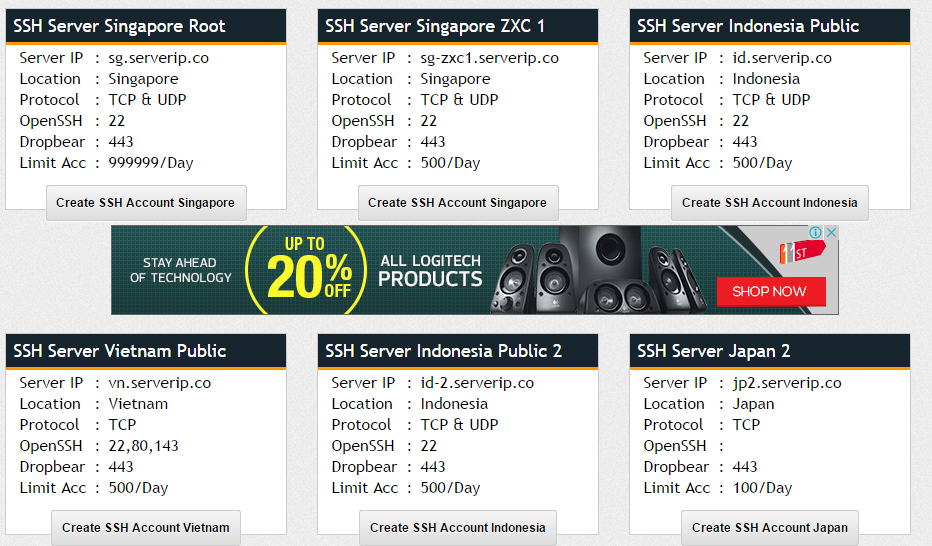The height and width of the screenshot is (546, 932).
Task: Click the ad info (i) icon
Action: click(x=816, y=232)
